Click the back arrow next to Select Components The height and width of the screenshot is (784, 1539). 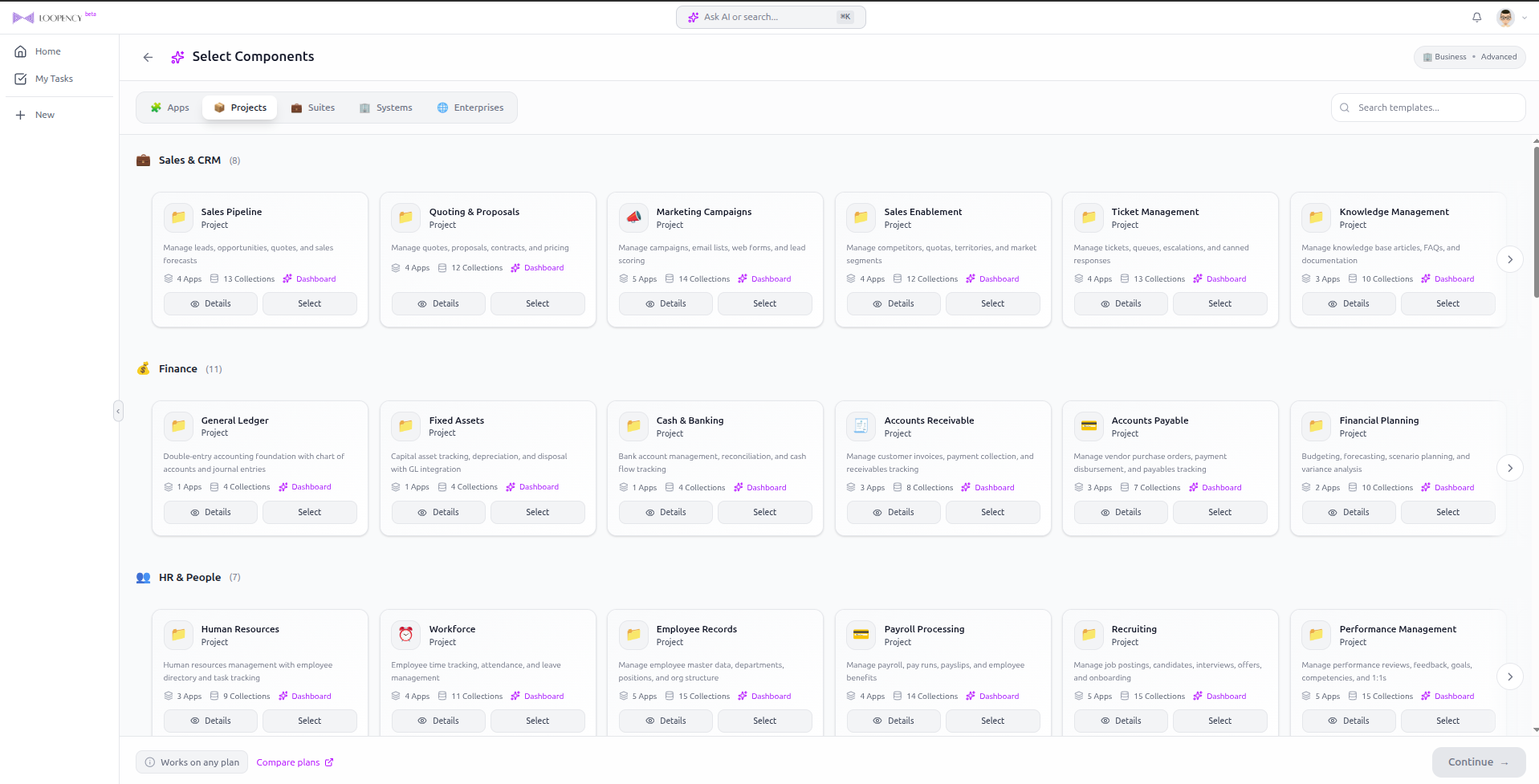(148, 57)
